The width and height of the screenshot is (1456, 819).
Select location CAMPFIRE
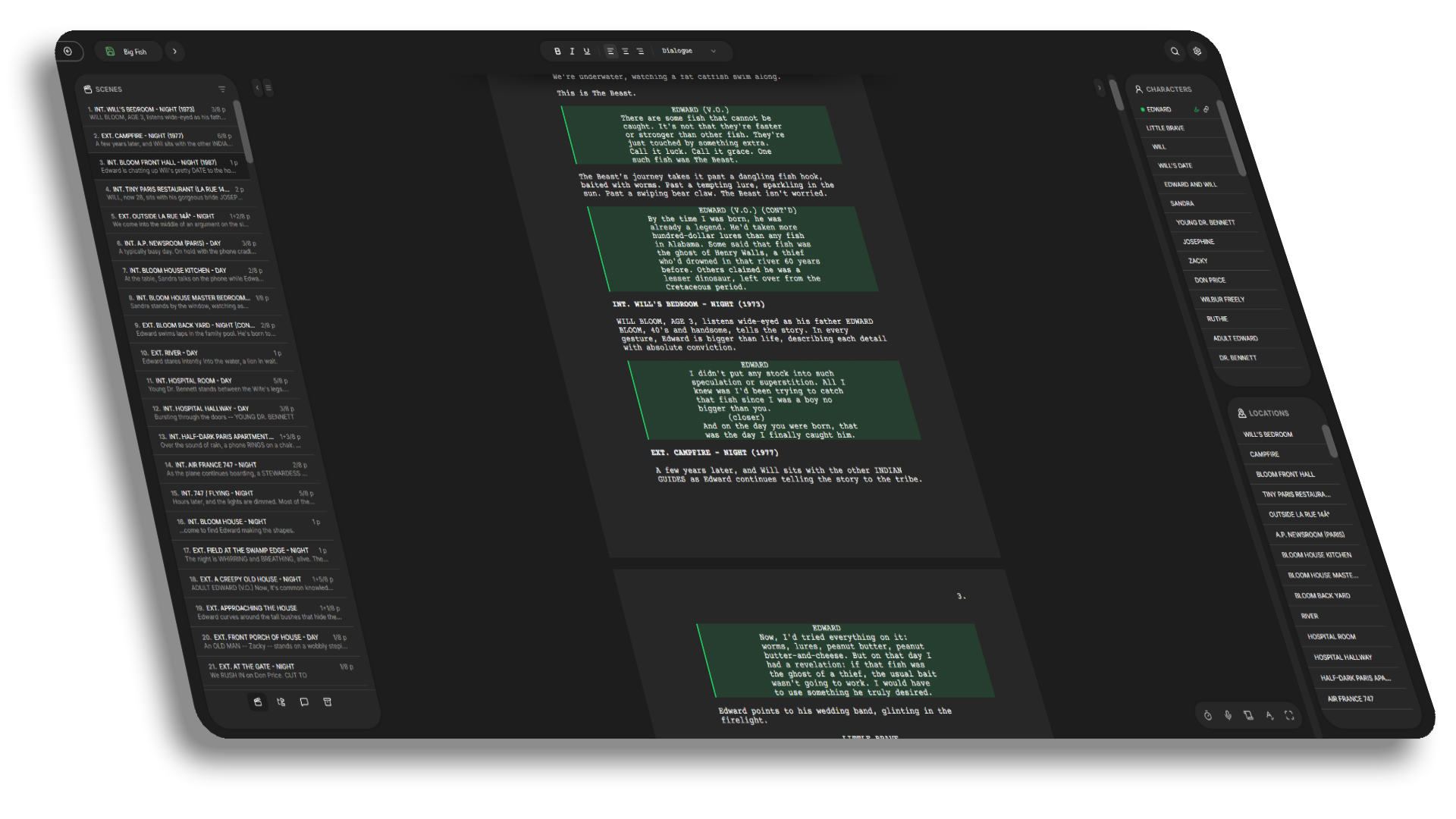coord(1284,454)
